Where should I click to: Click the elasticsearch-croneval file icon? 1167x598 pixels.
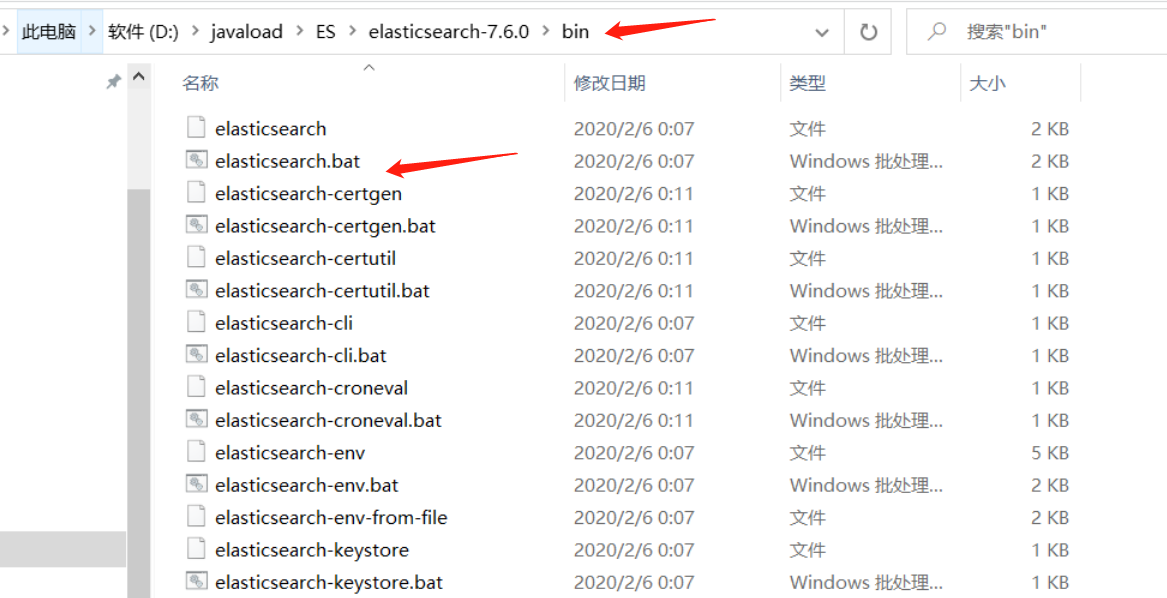pyautogui.click(x=196, y=387)
